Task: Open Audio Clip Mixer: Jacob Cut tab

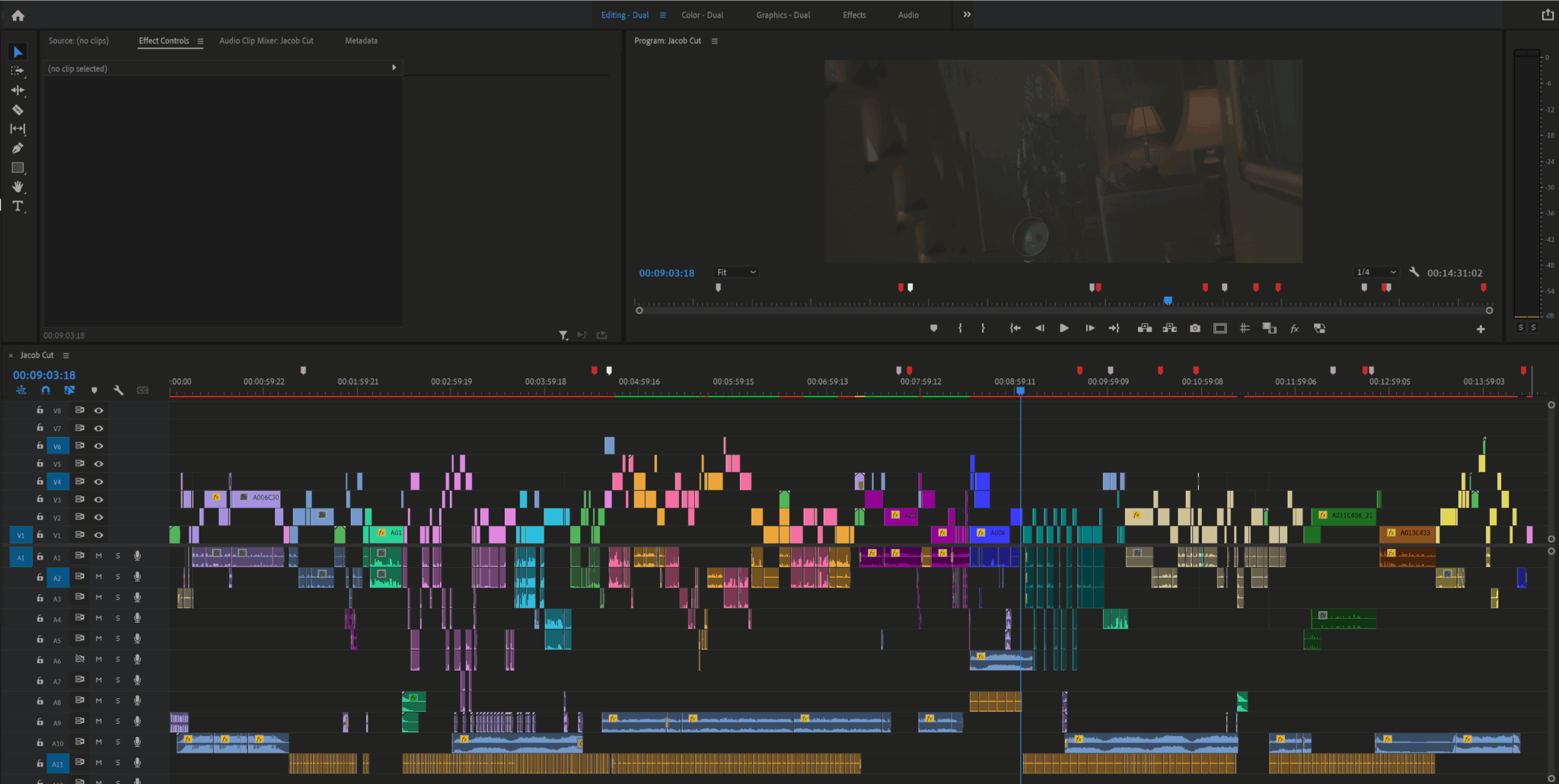Action: pyautogui.click(x=266, y=41)
